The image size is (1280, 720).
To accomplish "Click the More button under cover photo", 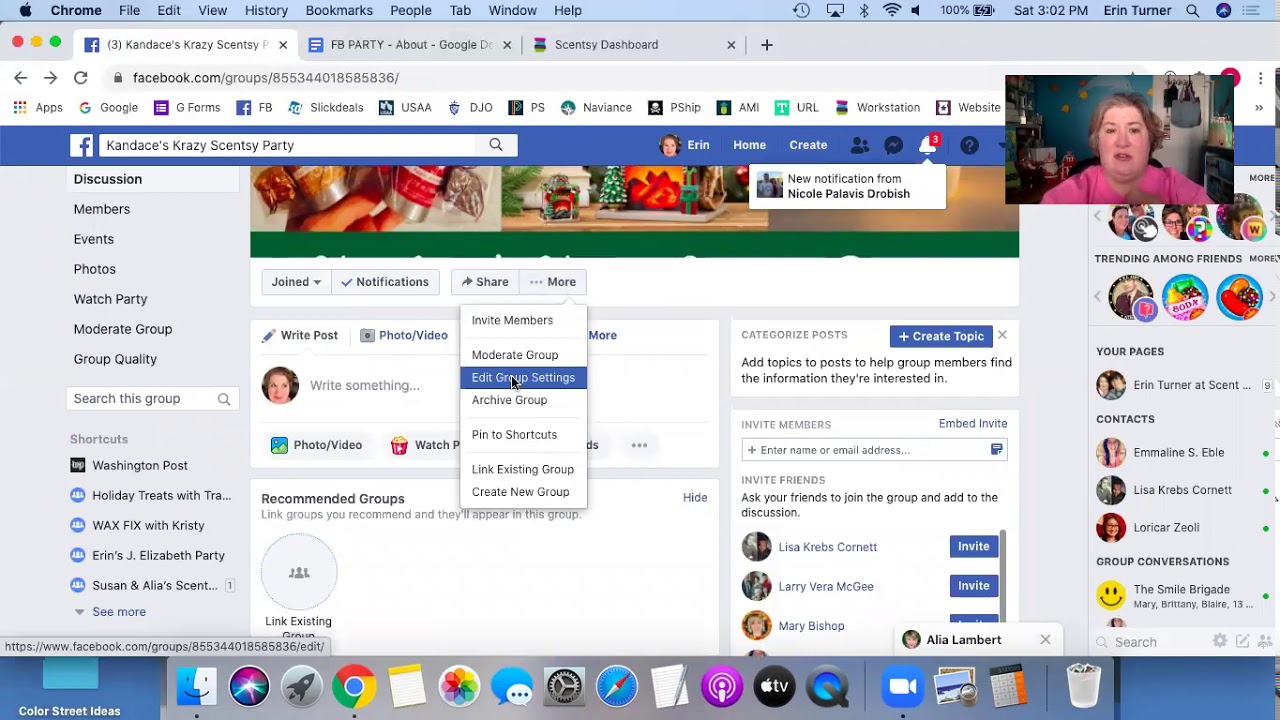I will coord(553,282).
